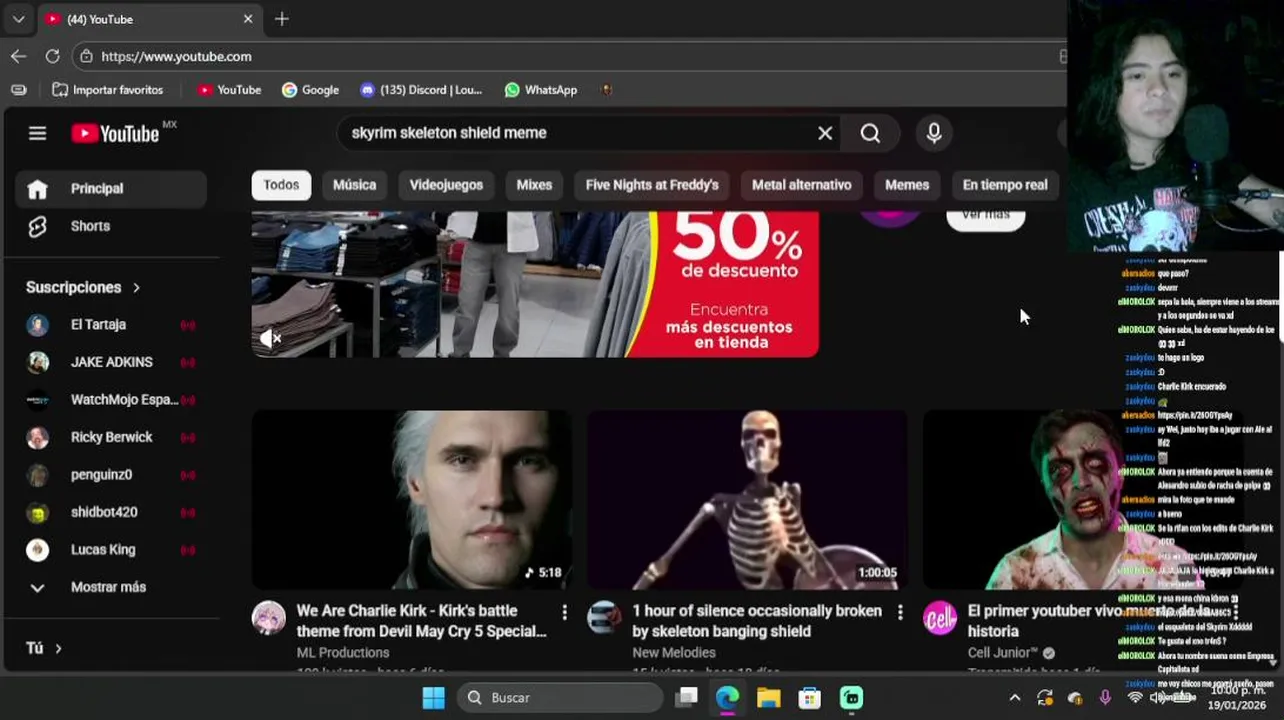Open the last favicon-only bookmark
This screenshot has width=1284, height=720.
606,90
